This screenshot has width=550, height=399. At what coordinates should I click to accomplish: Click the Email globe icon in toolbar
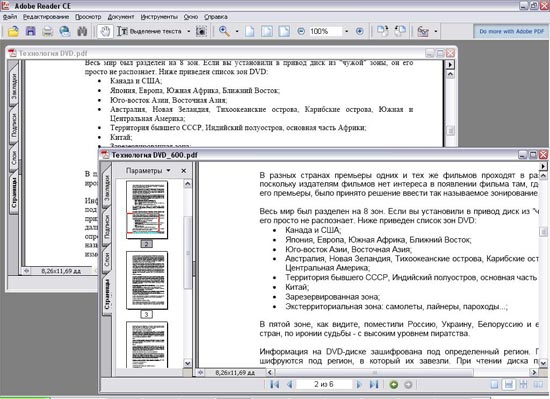[65, 32]
